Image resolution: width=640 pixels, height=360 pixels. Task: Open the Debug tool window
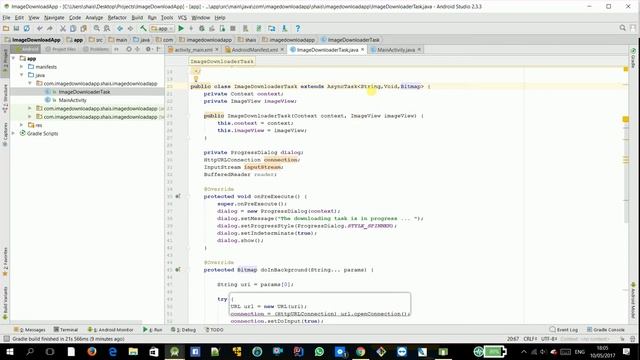tap(183, 329)
